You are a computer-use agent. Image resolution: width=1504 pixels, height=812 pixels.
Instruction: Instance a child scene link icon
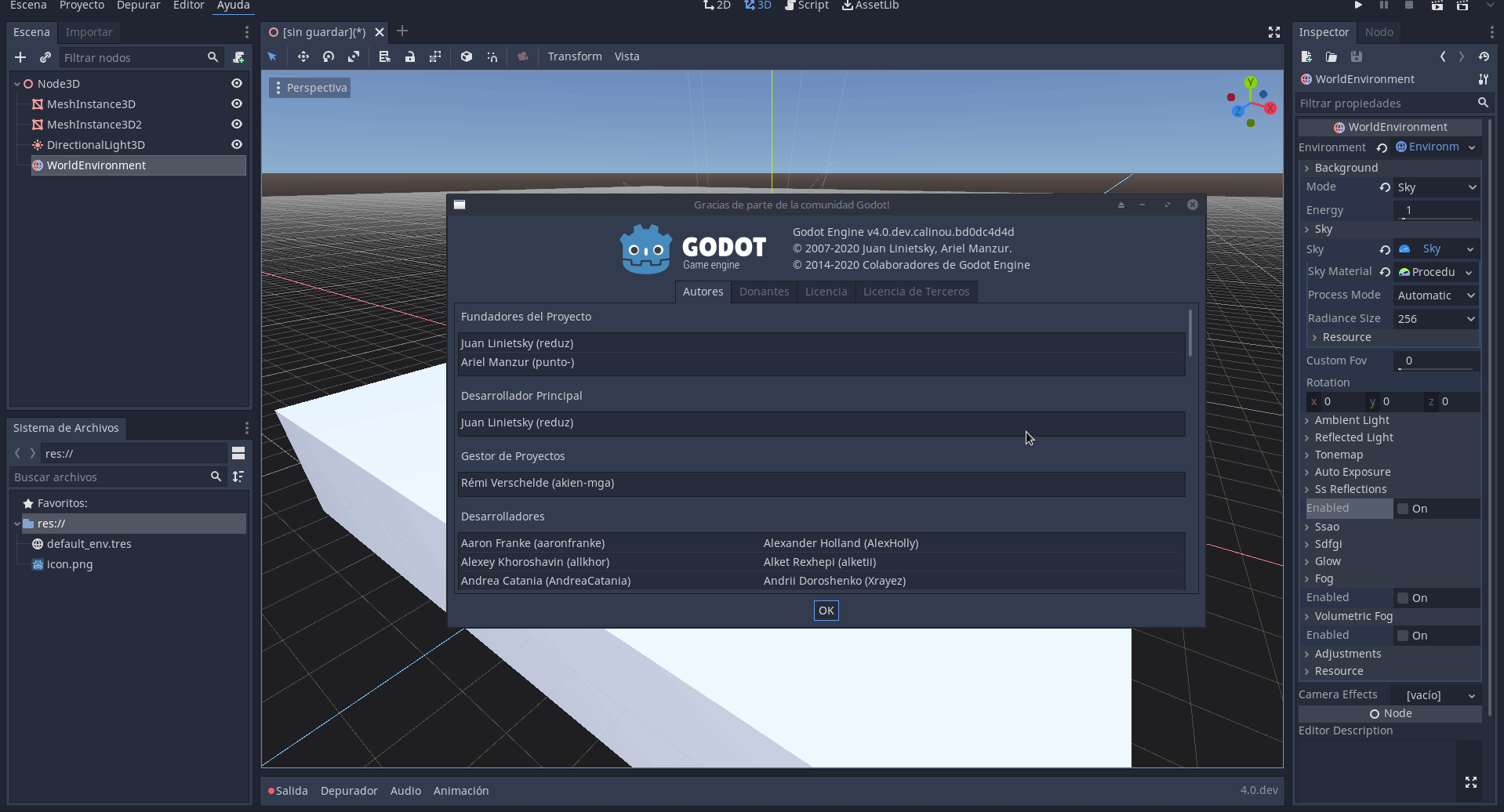click(x=45, y=57)
